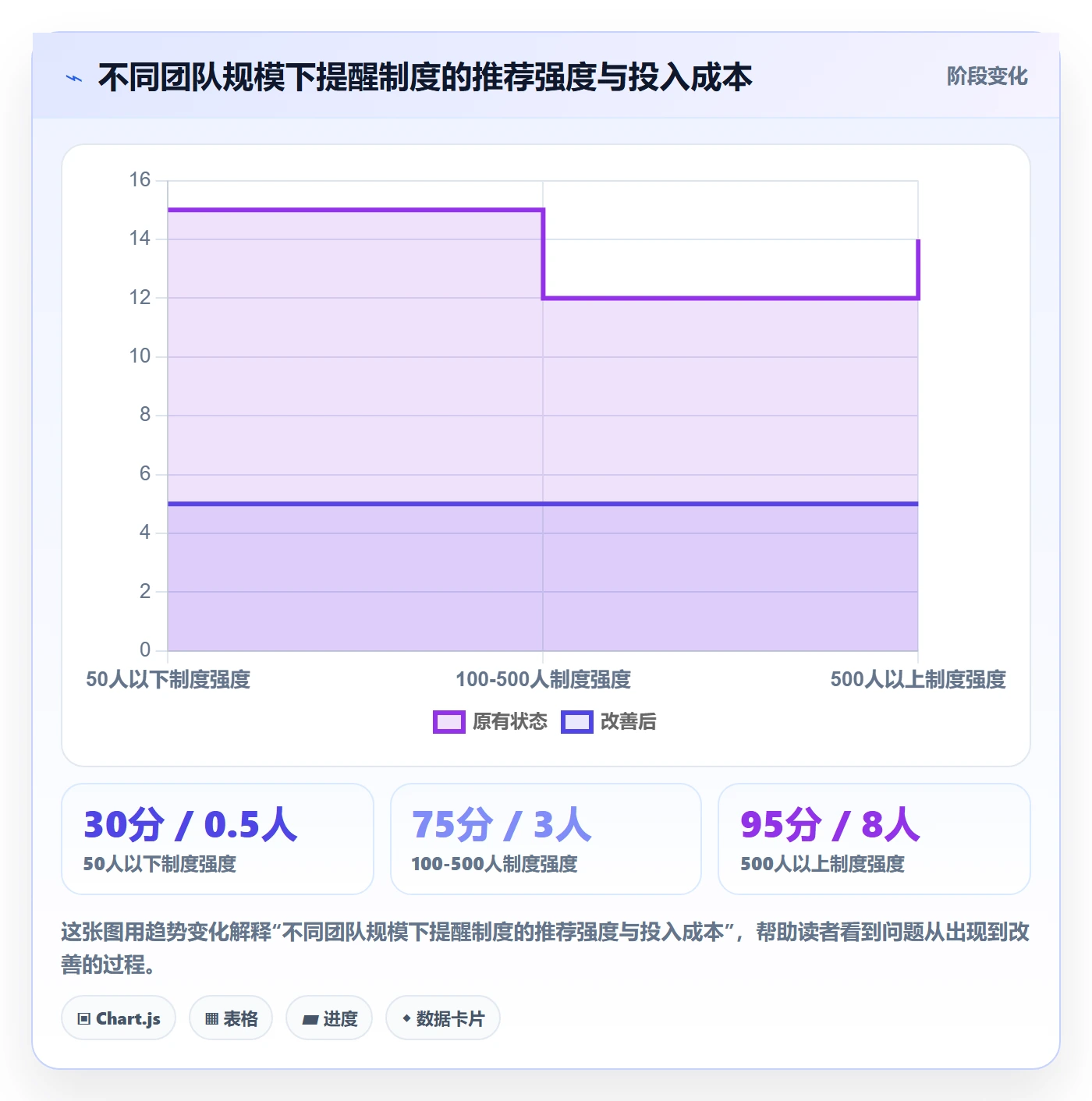Open the 95分 / 8人 data card
1092x1101 pixels.
[874, 839]
